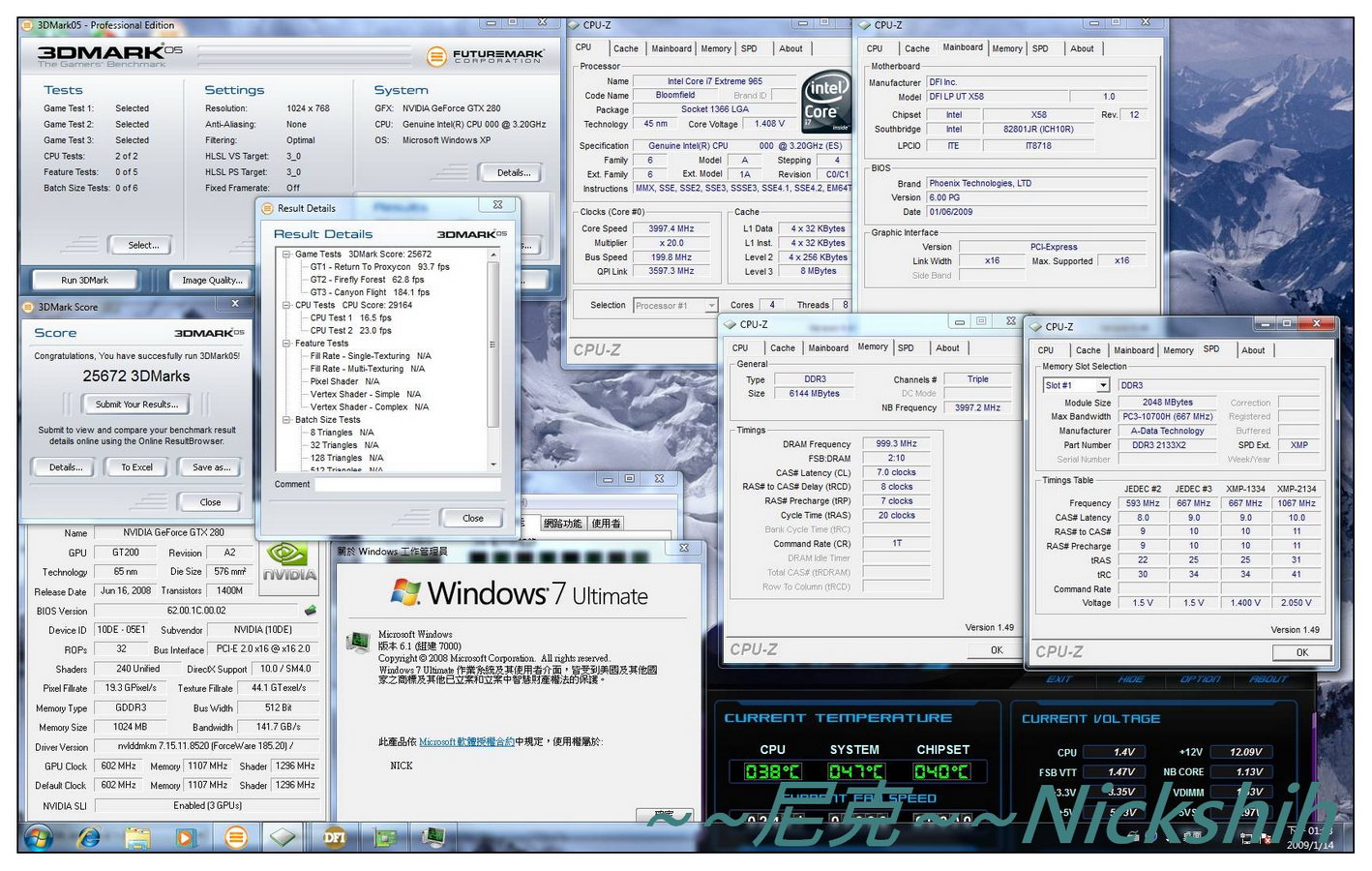Click the Futuremark Corporation logo
The width and height of the screenshot is (1372, 871).
(x=486, y=57)
